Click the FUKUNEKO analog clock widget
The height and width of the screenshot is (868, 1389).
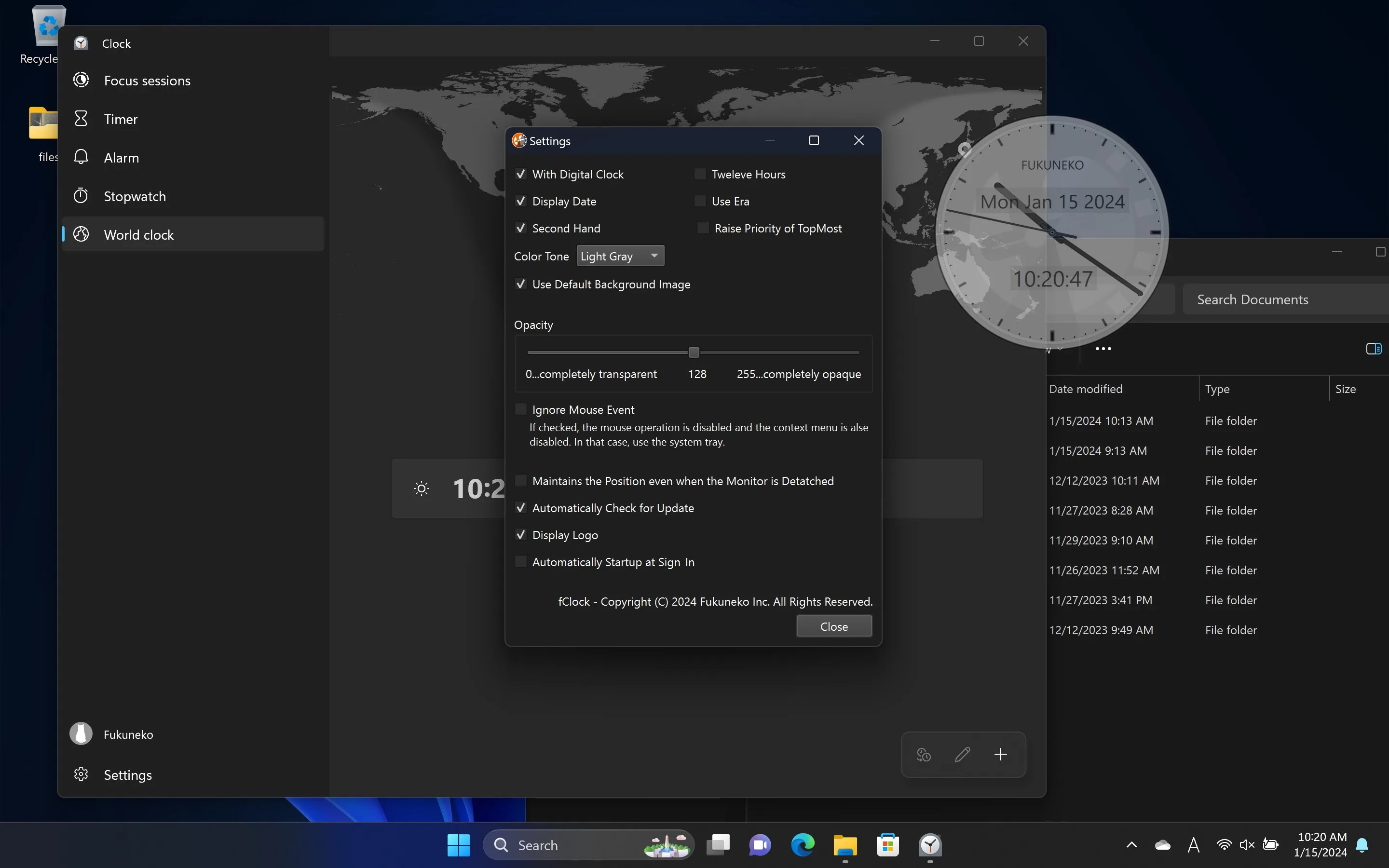[1052, 232]
